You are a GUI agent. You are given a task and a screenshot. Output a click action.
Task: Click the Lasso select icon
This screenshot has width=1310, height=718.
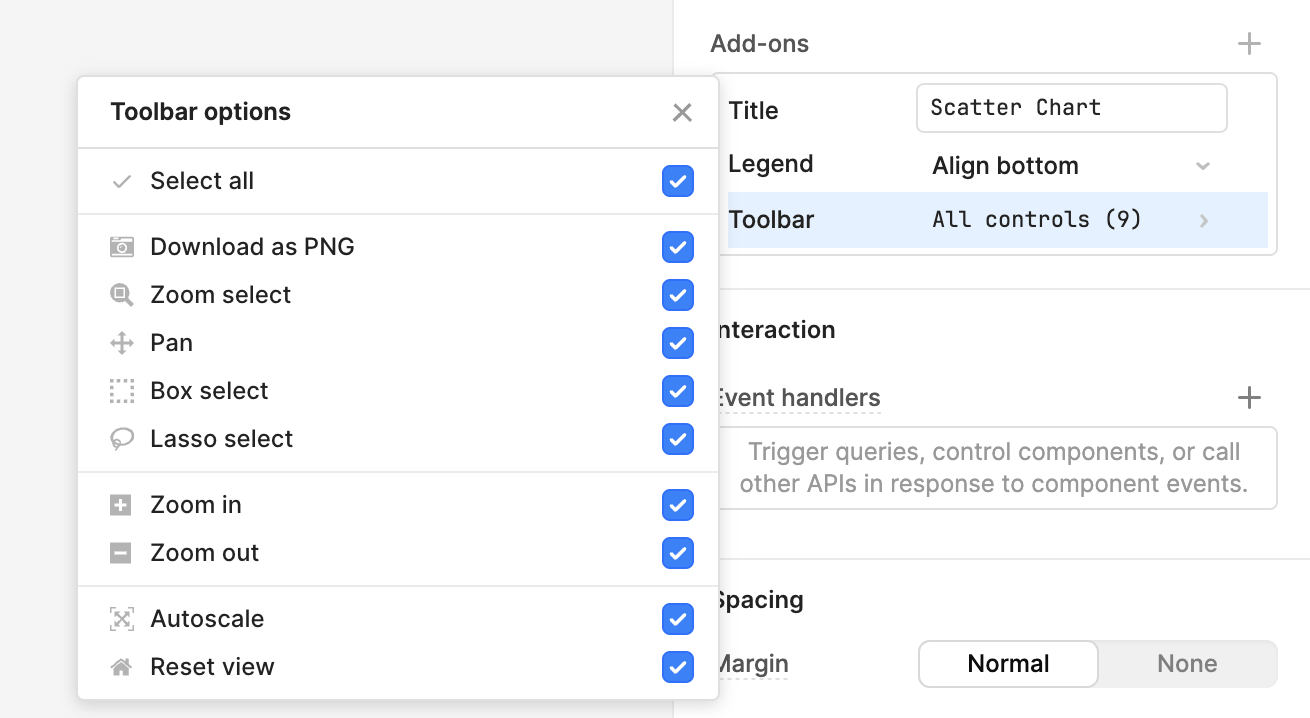pyautogui.click(x=121, y=439)
